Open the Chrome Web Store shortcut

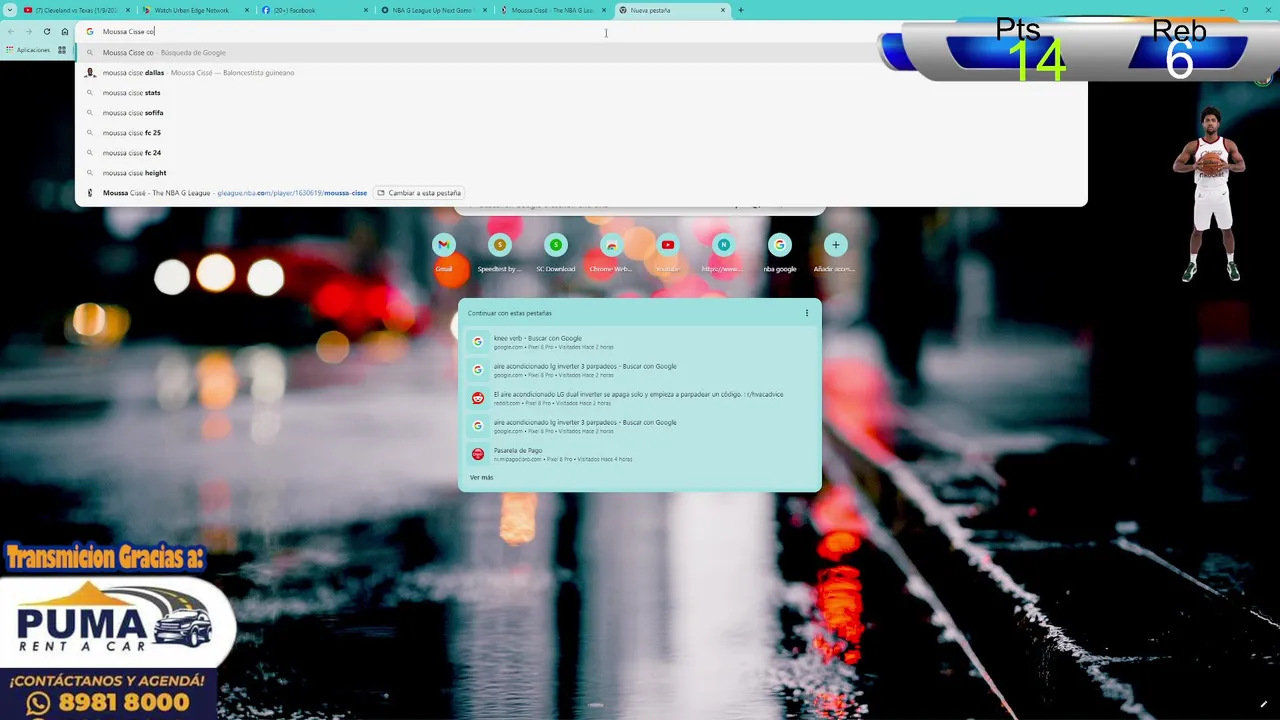click(x=611, y=253)
